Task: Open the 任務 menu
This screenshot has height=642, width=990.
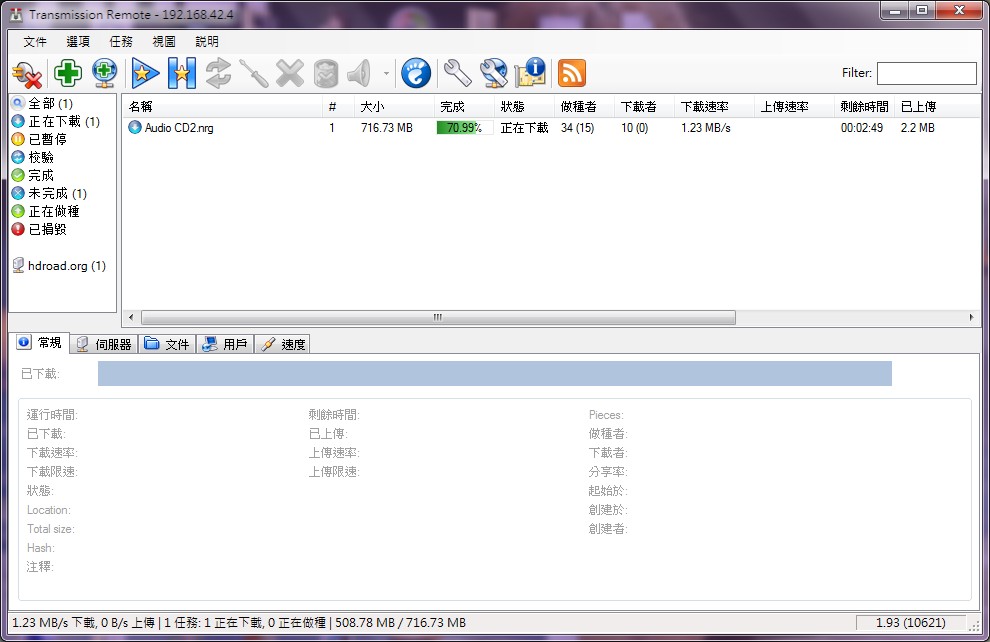Action: click(x=121, y=42)
